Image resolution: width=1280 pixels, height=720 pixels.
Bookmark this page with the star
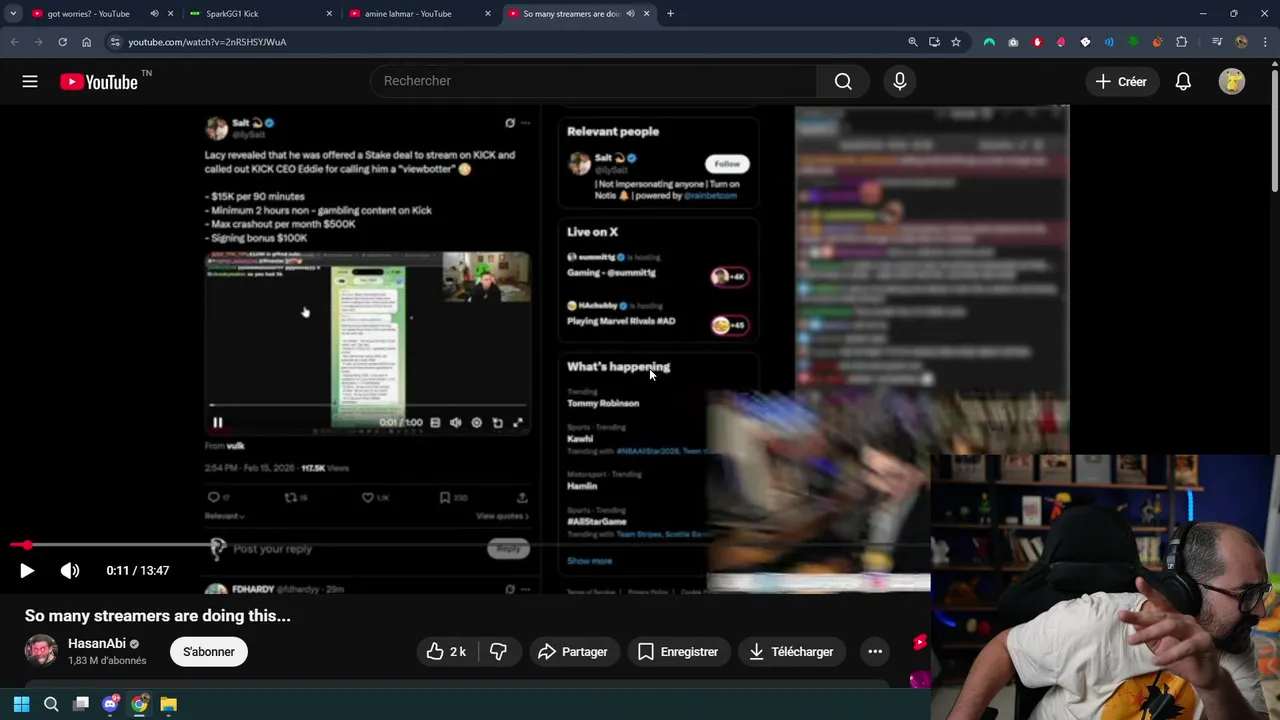pos(956,42)
